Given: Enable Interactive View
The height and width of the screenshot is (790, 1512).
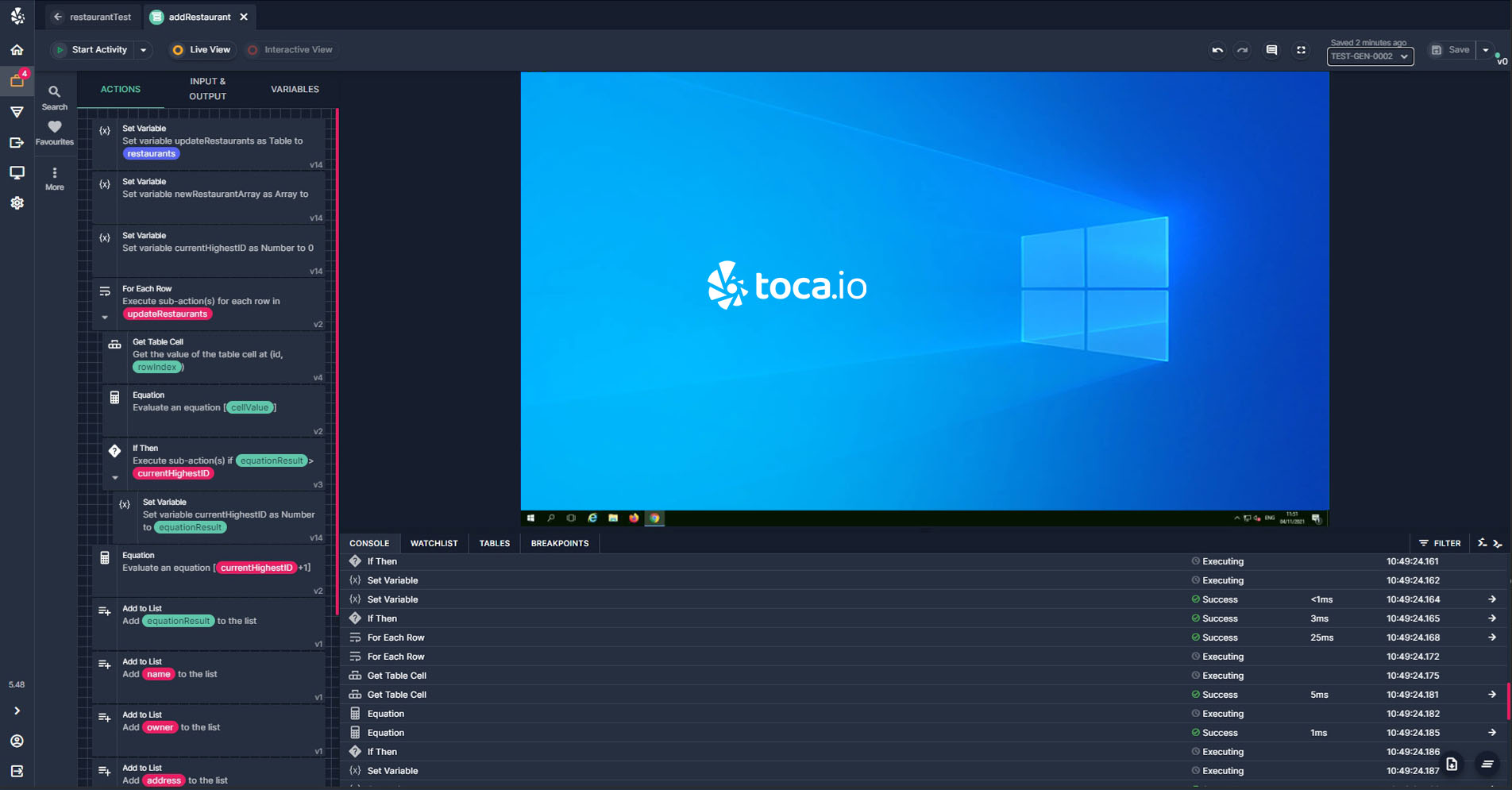Looking at the screenshot, I should (x=290, y=50).
